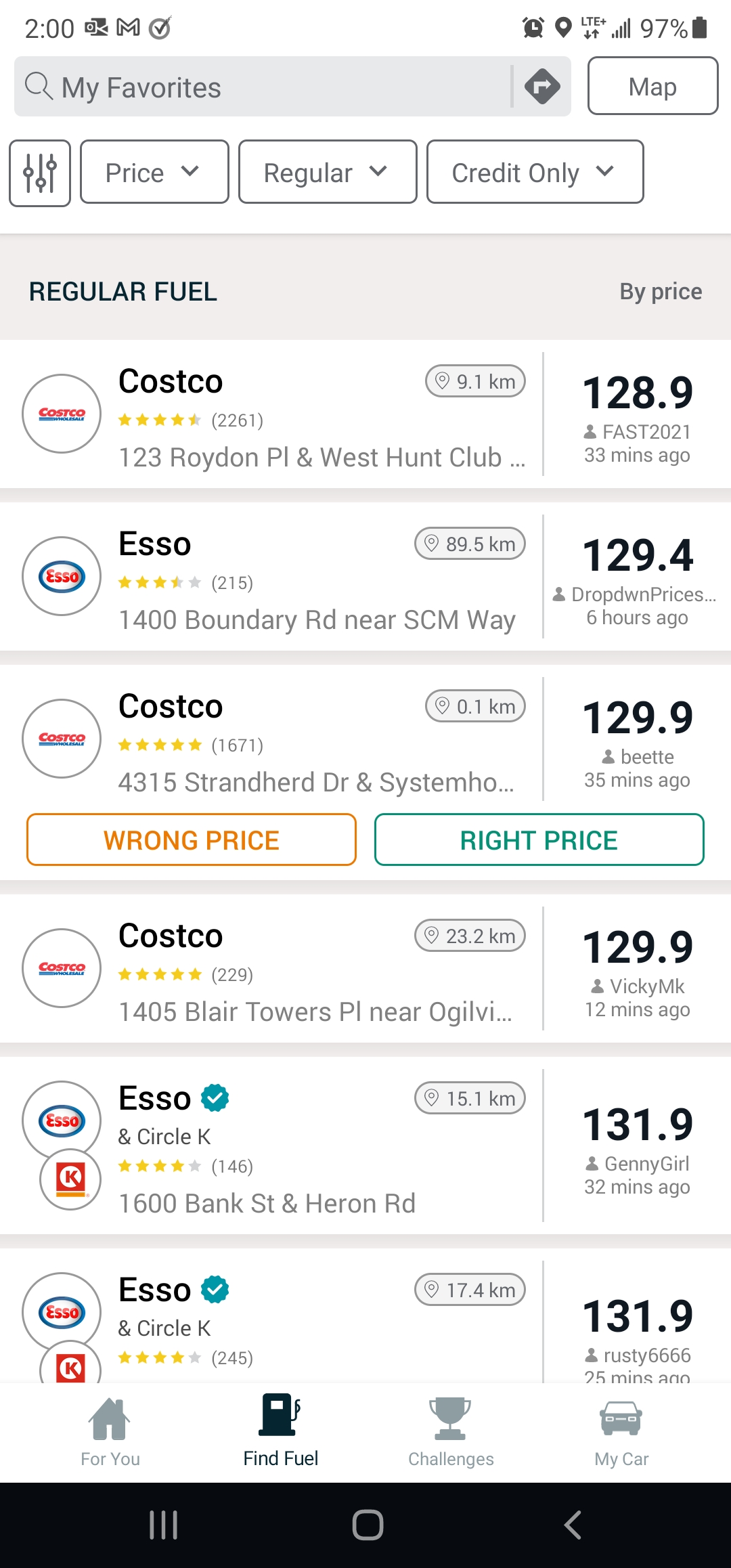Viewport: 731px width, 1568px height.
Task: Tap the My Favorites search field
Action: (x=271, y=87)
